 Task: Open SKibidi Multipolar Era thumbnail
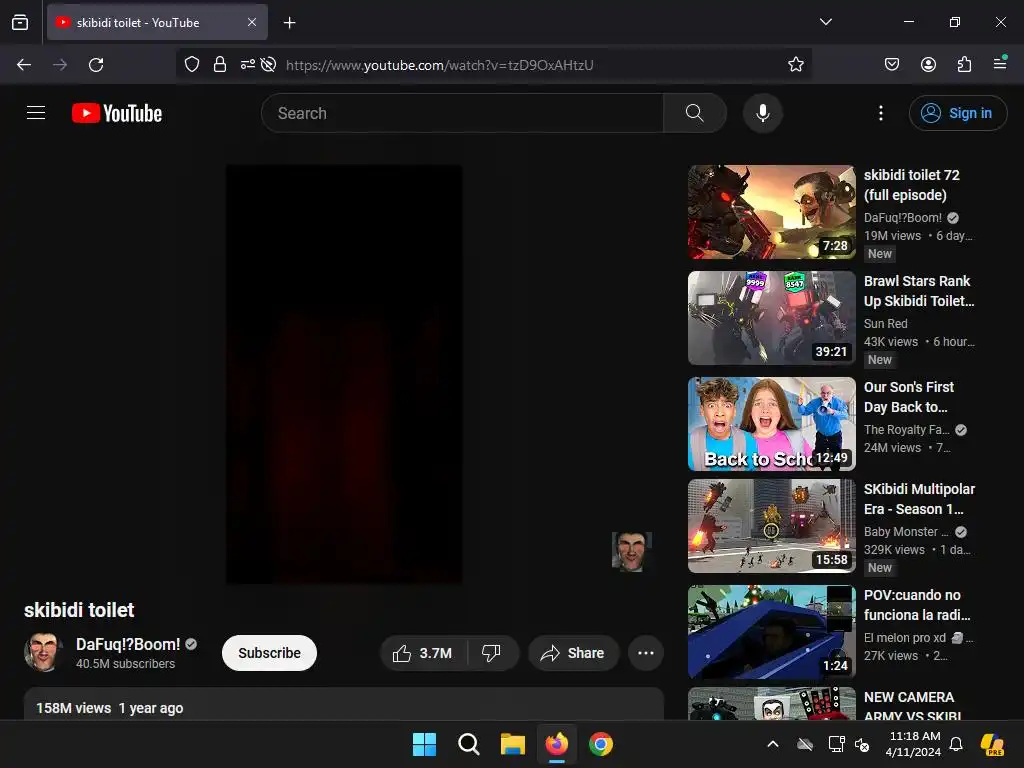point(771,526)
